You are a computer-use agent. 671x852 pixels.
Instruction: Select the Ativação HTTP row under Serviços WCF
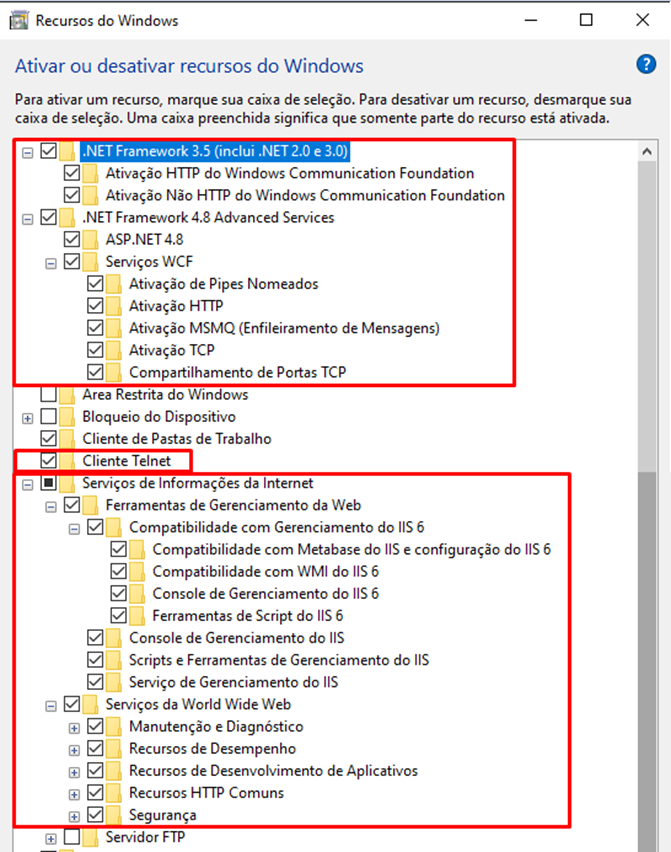(x=175, y=306)
